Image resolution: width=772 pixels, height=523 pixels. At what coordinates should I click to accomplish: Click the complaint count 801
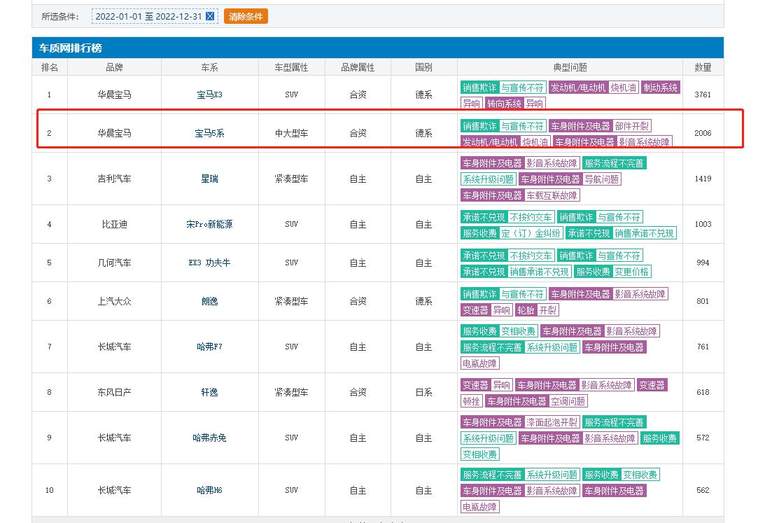pos(703,301)
